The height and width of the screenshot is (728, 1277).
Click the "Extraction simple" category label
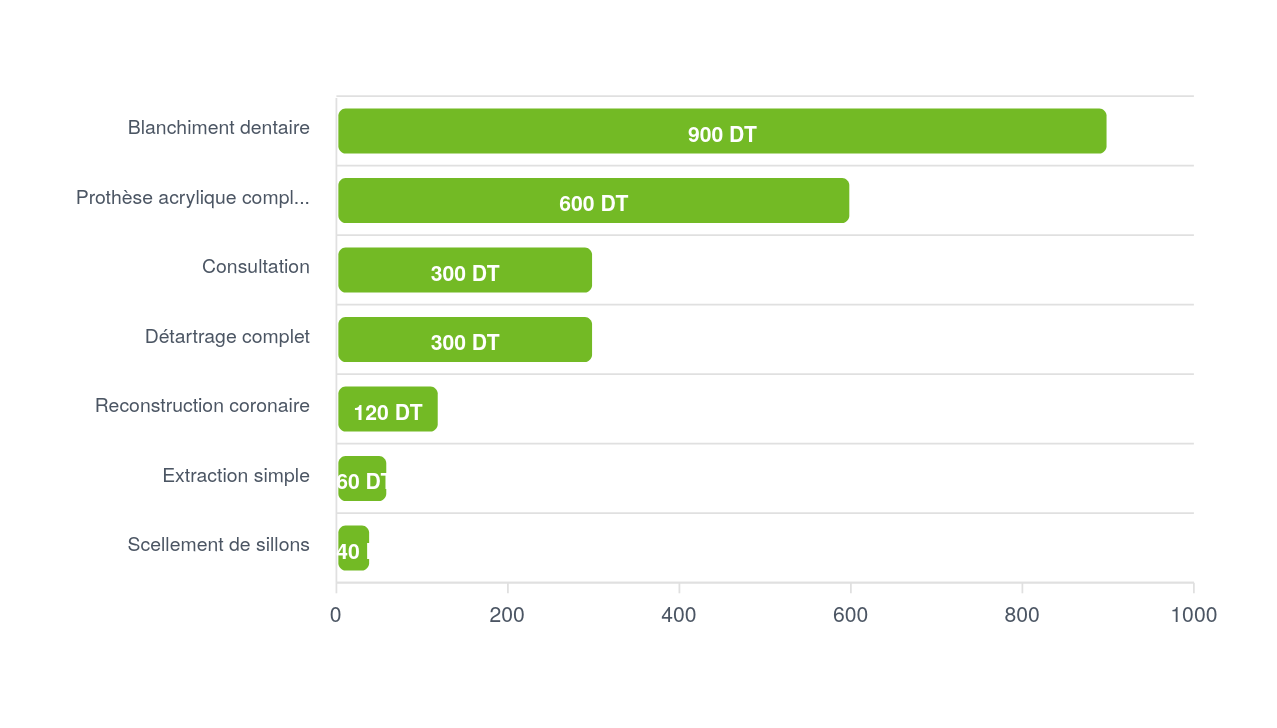tap(236, 476)
